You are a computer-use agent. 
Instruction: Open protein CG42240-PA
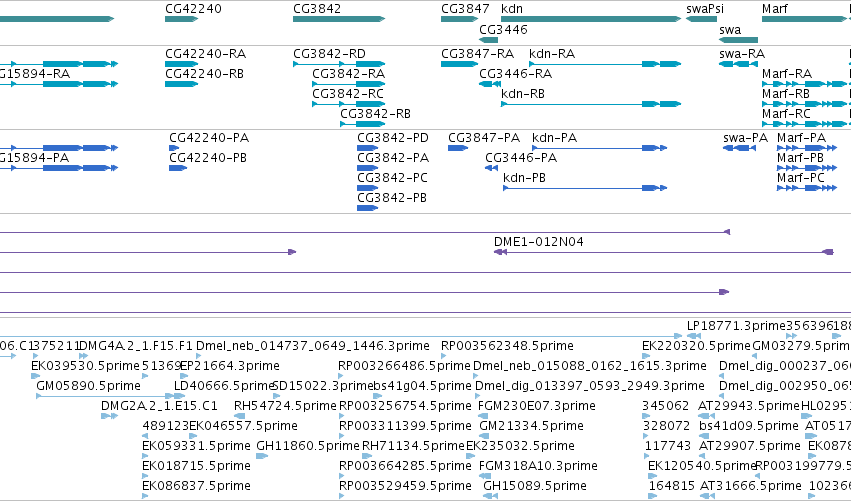(209, 138)
